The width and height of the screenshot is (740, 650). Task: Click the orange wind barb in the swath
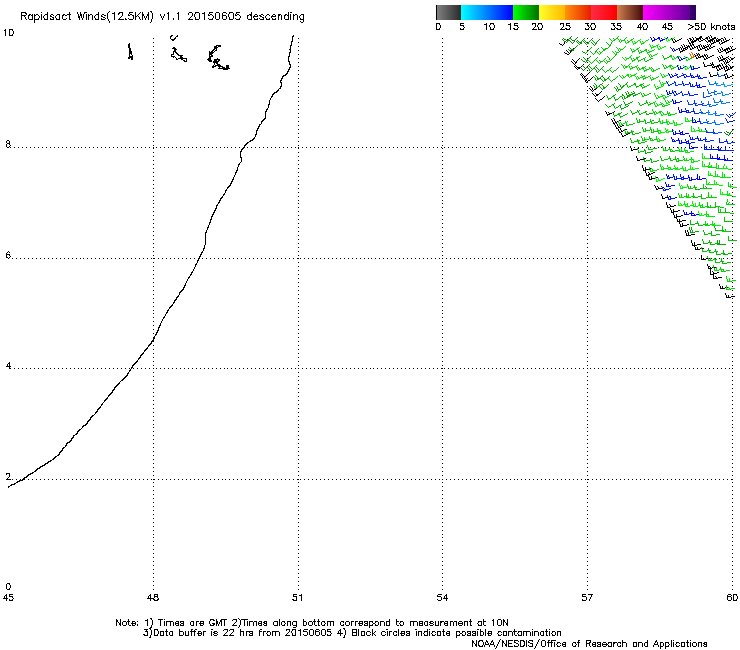click(692, 56)
